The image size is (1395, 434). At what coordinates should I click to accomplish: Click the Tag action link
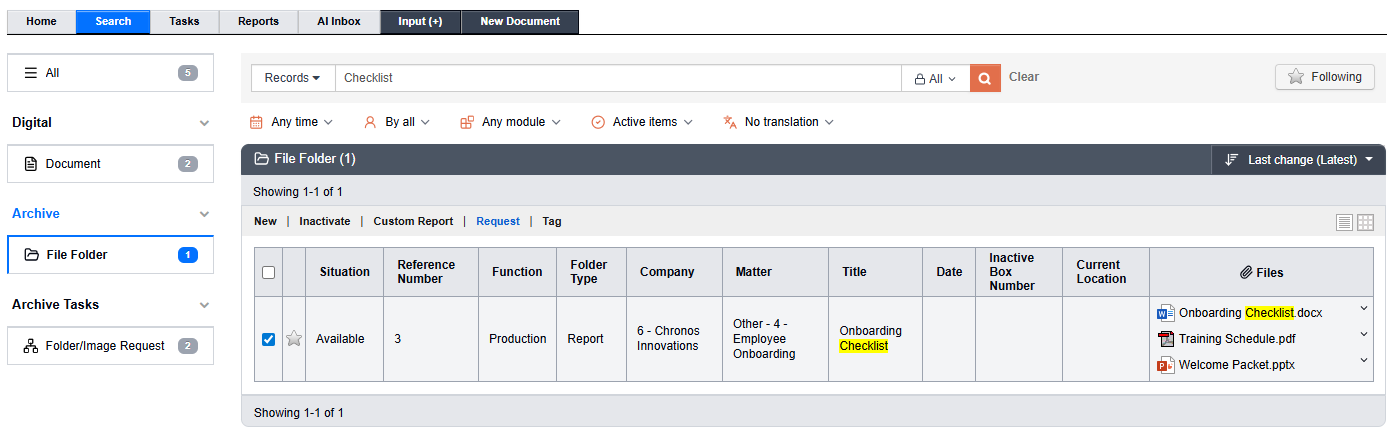tap(552, 222)
